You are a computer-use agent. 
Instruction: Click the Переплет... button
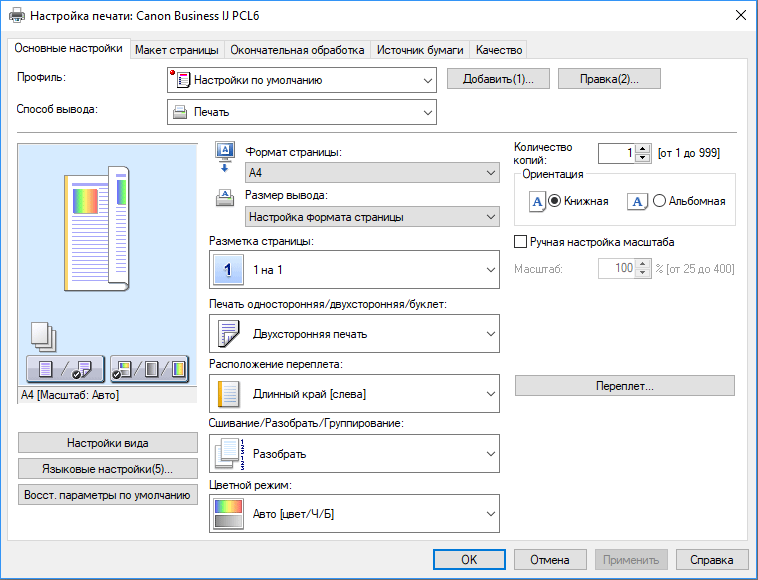coord(625,386)
